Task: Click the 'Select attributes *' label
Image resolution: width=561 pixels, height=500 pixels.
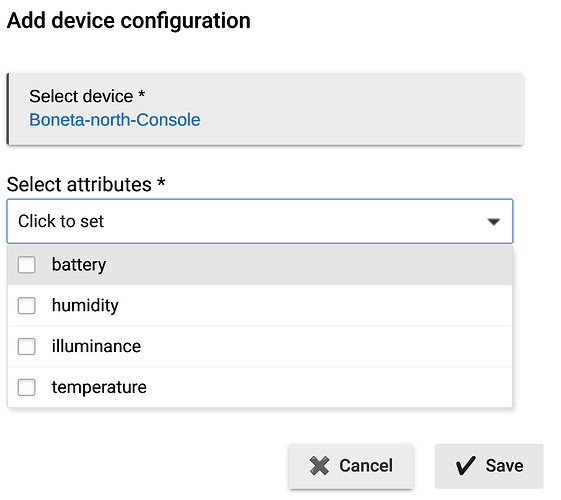Action: pos(86,185)
